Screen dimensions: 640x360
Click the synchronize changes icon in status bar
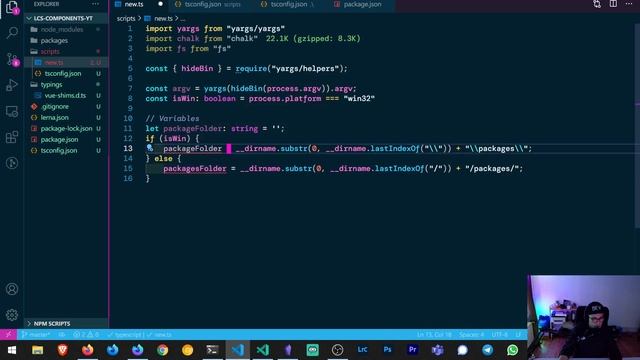(62, 335)
